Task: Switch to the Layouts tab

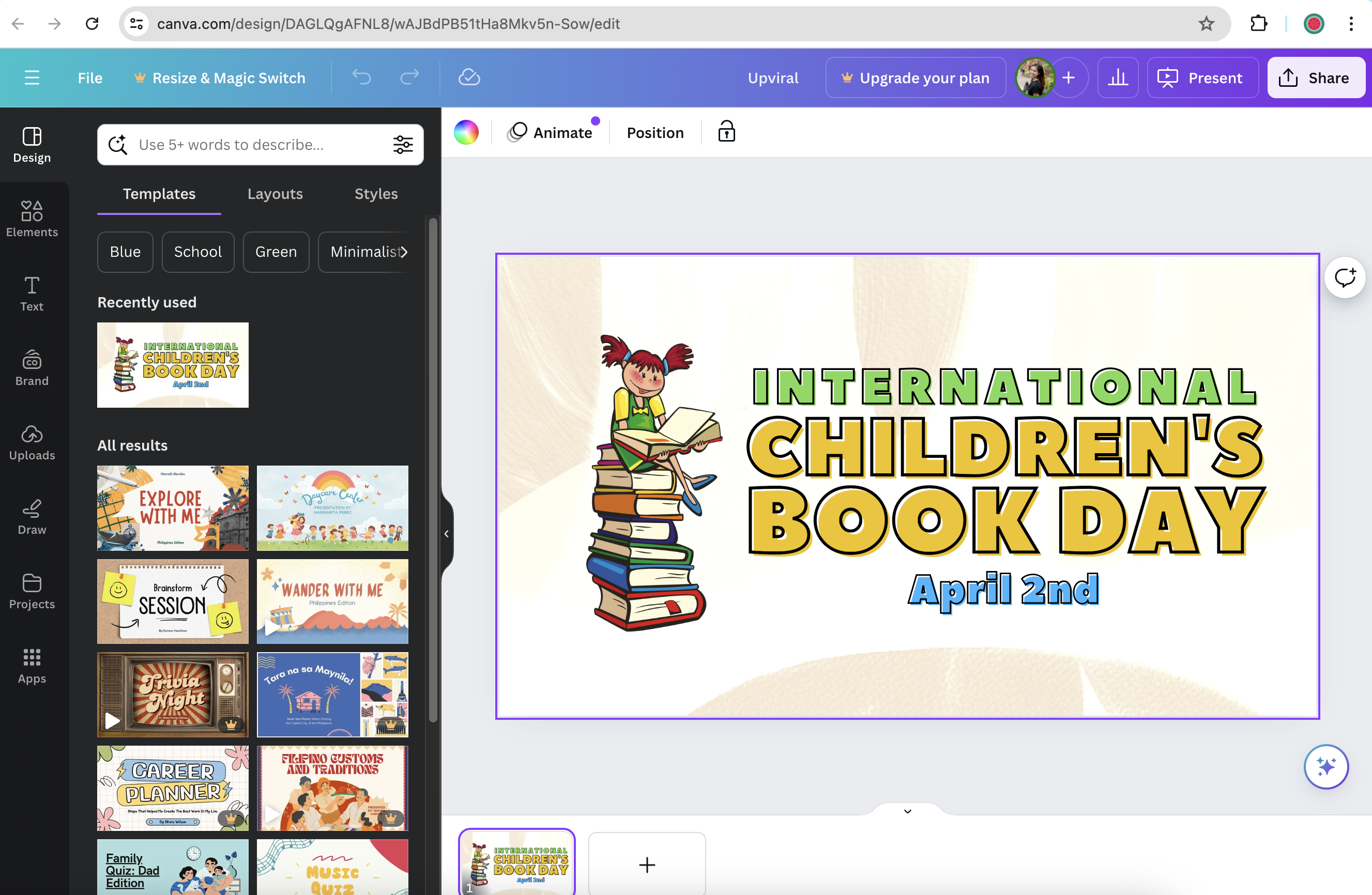Action: tap(275, 194)
